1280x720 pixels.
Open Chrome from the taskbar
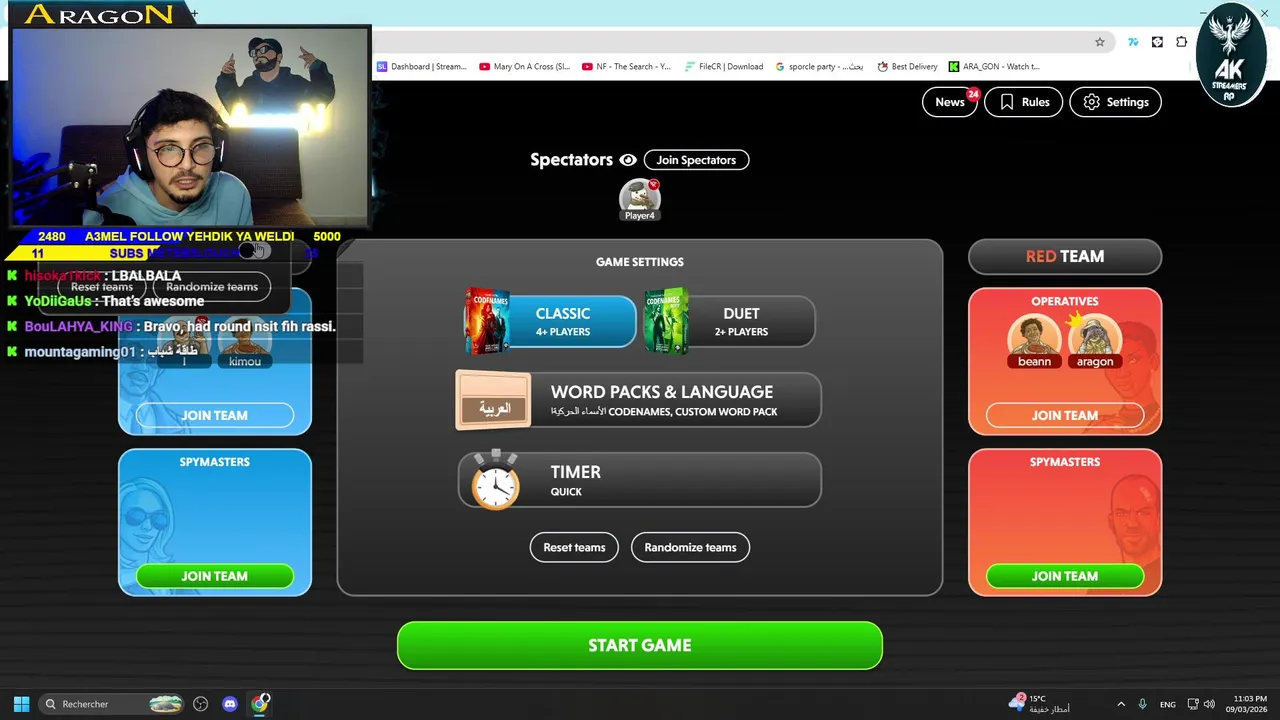(260, 704)
